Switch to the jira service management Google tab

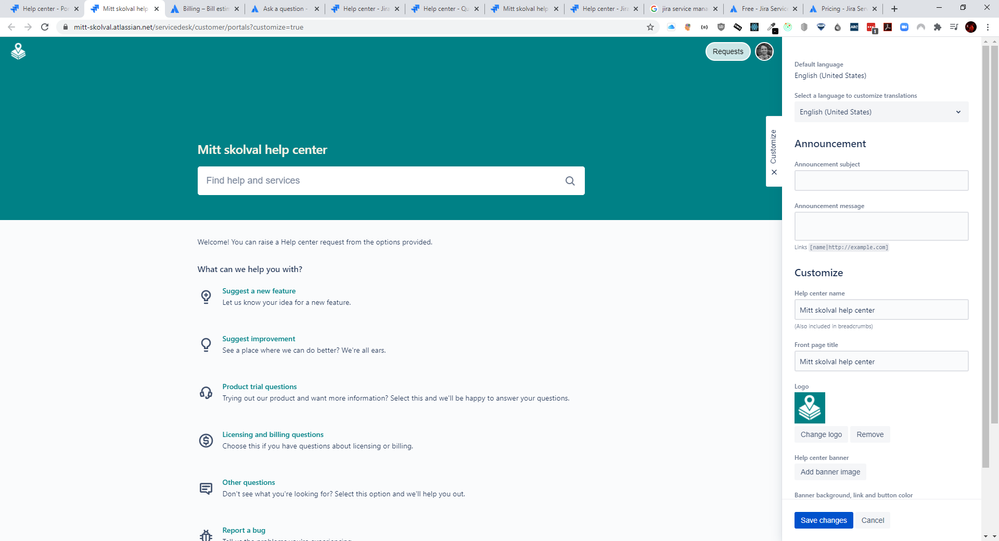(684, 9)
